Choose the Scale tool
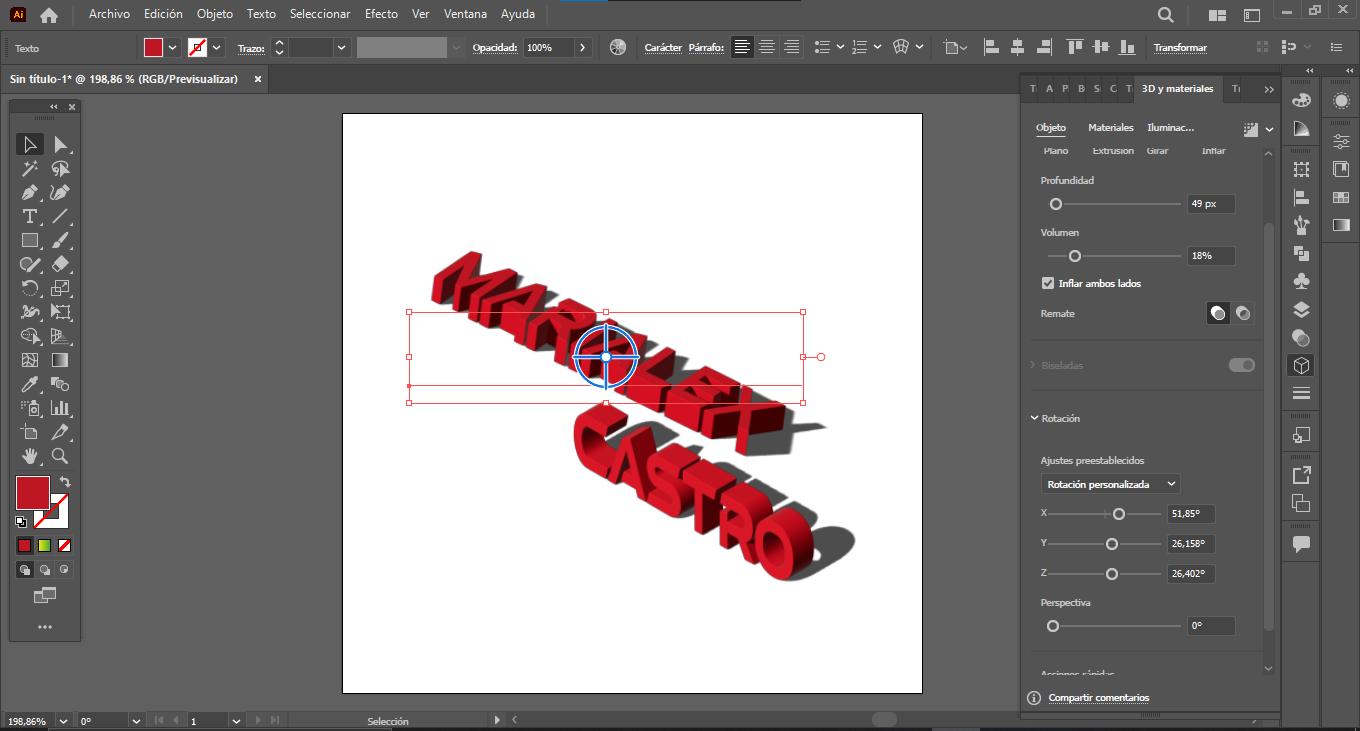This screenshot has height=731, width=1360. pos(60,289)
